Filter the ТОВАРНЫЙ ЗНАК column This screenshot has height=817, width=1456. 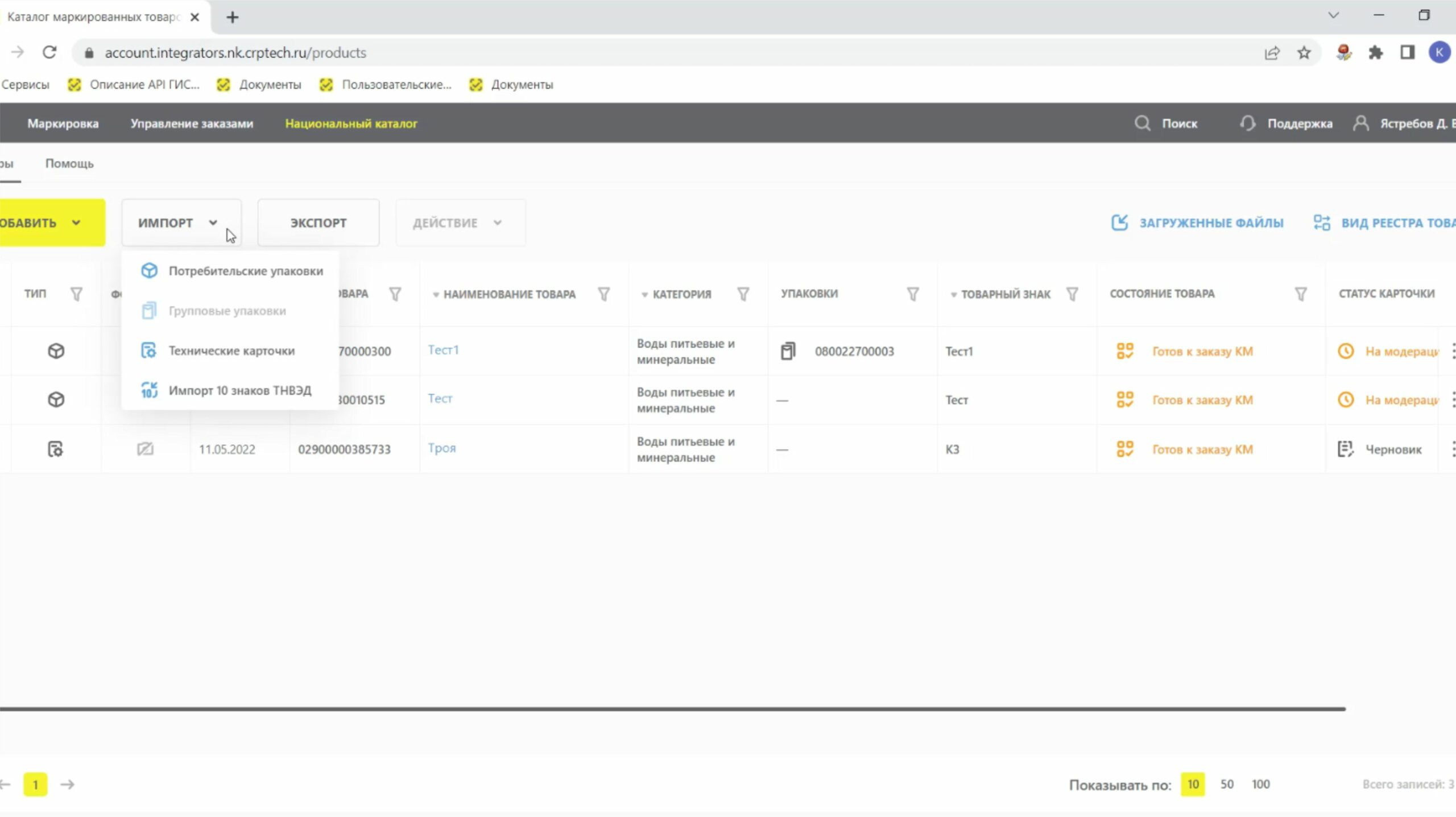(1072, 294)
